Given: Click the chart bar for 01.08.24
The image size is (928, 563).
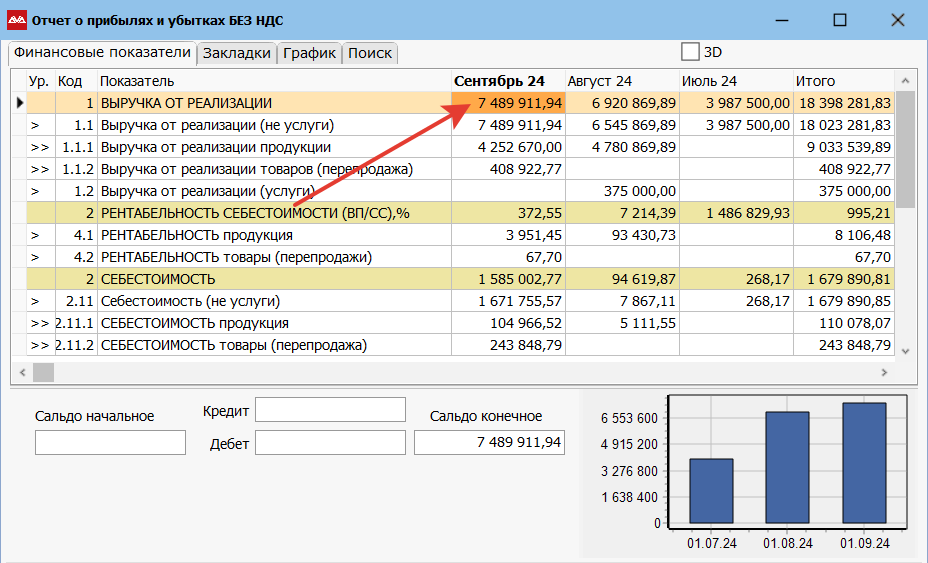Looking at the screenshot, I should [787, 468].
